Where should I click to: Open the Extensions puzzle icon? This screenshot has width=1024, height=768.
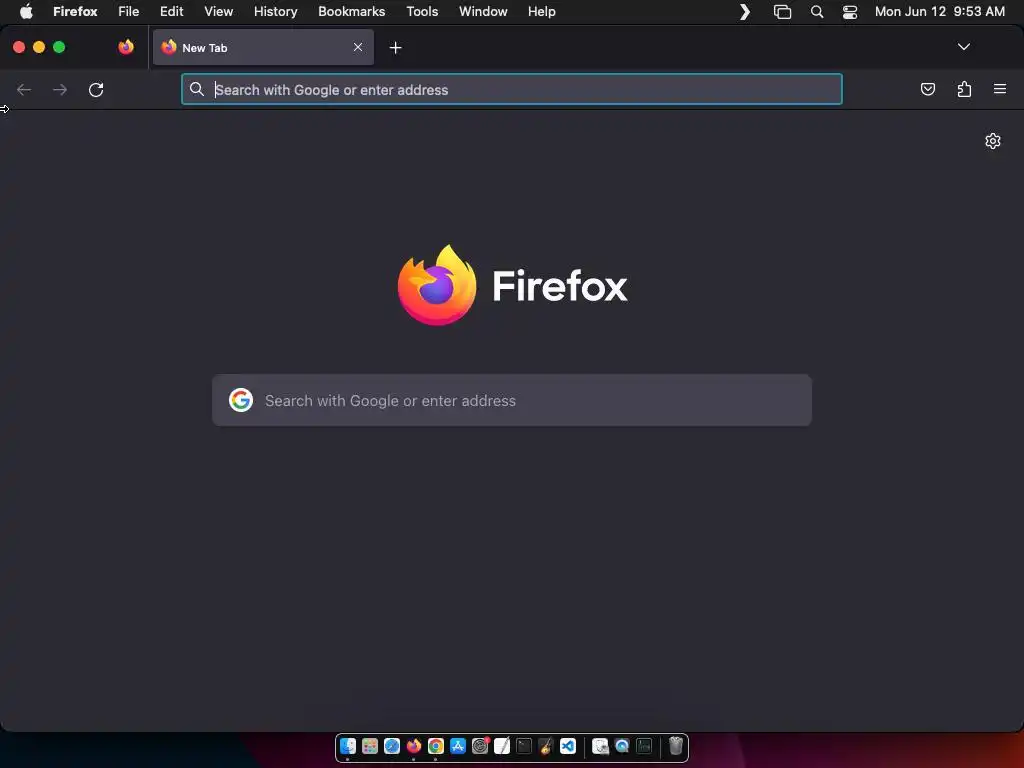point(964,89)
